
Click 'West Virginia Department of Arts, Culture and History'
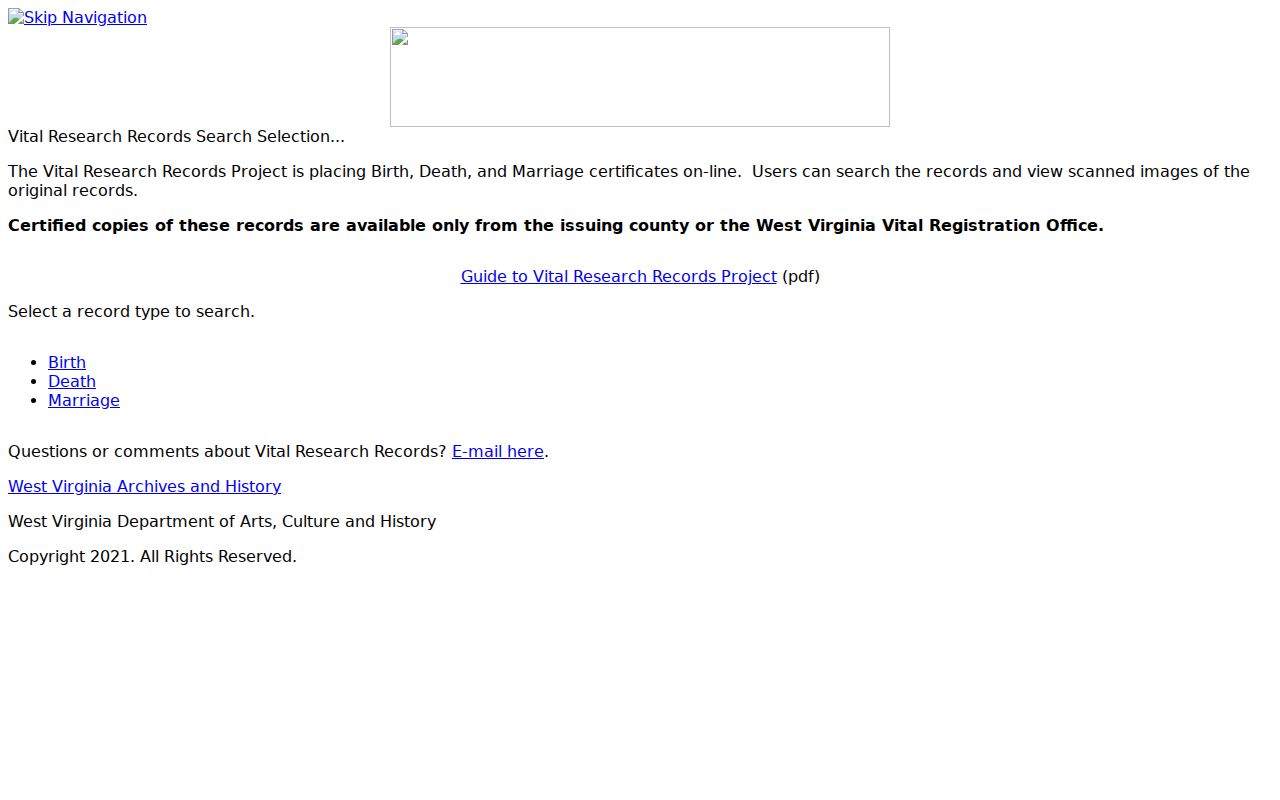point(222,521)
